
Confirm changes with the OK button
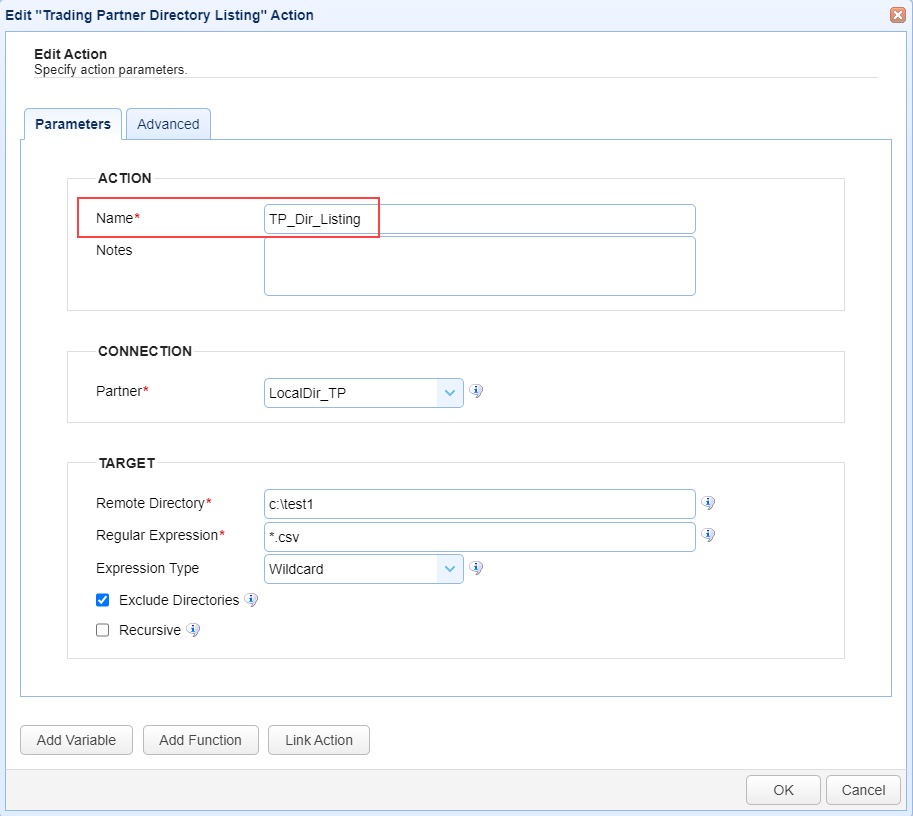coord(783,790)
